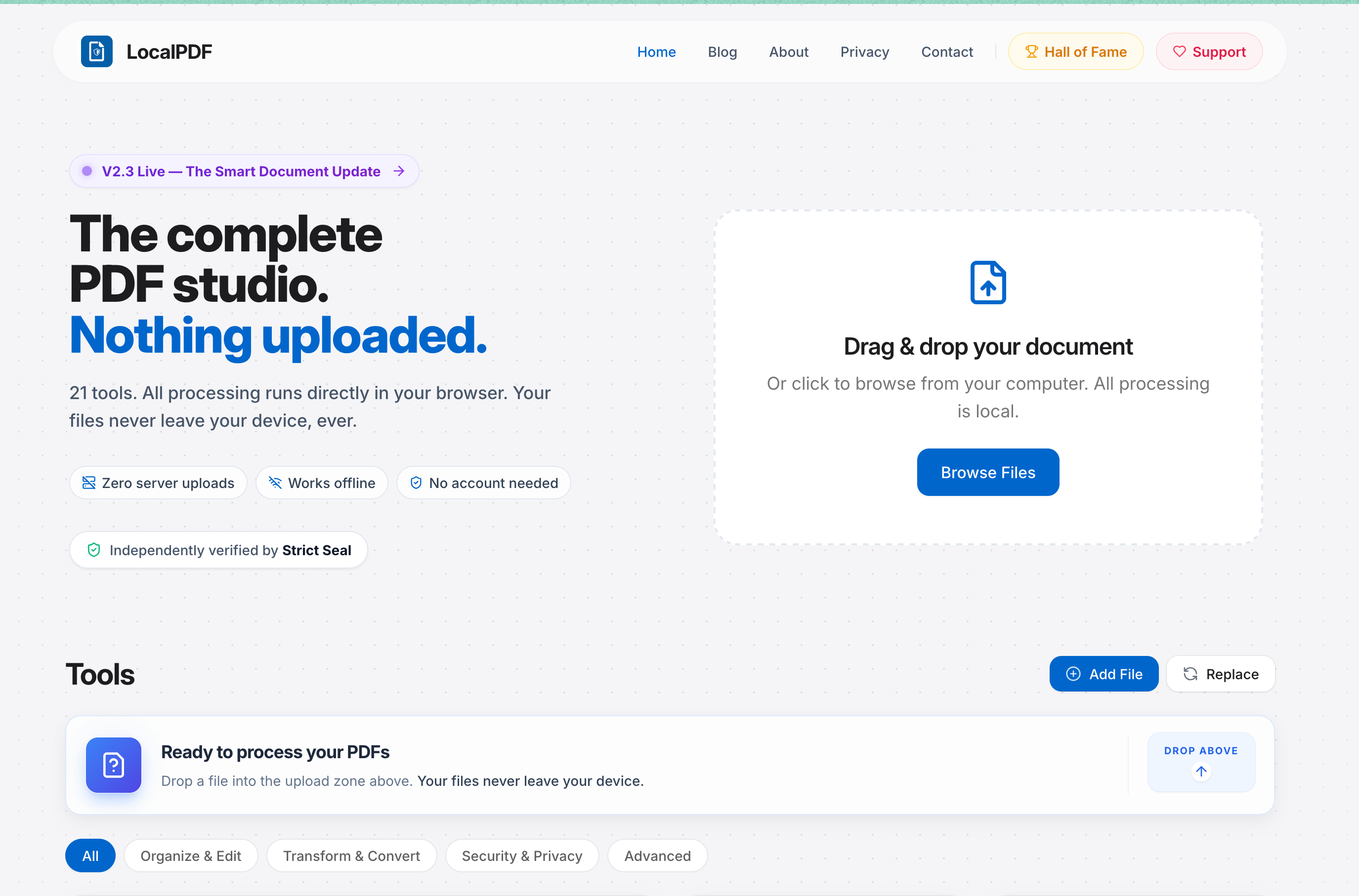Open the Blog page
Image resolution: width=1359 pixels, height=896 pixels.
pyautogui.click(x=722, y=52)
